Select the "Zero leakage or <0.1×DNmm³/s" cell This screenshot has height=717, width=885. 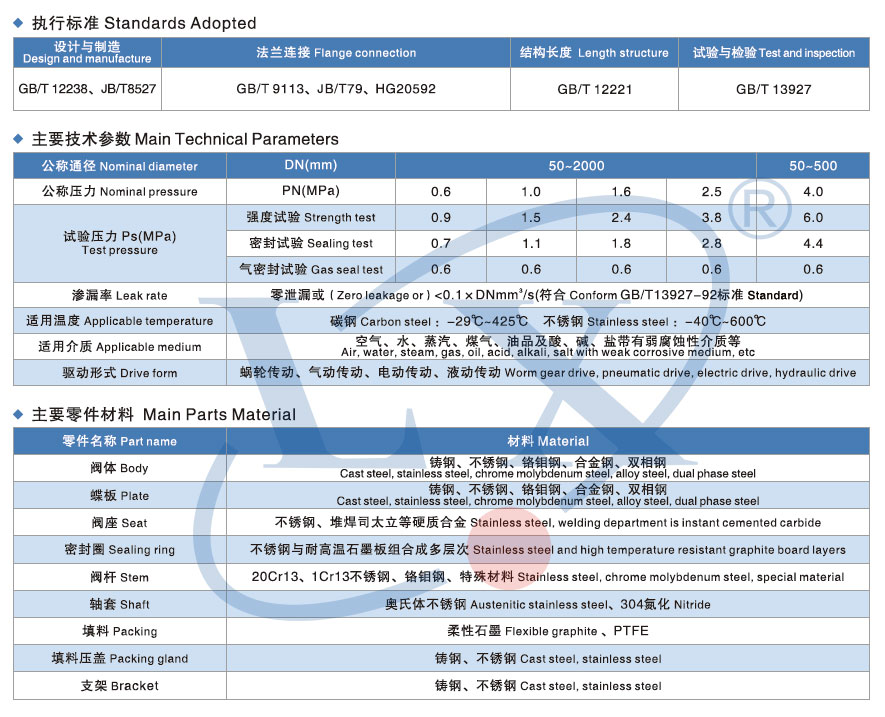pos(548,295)
